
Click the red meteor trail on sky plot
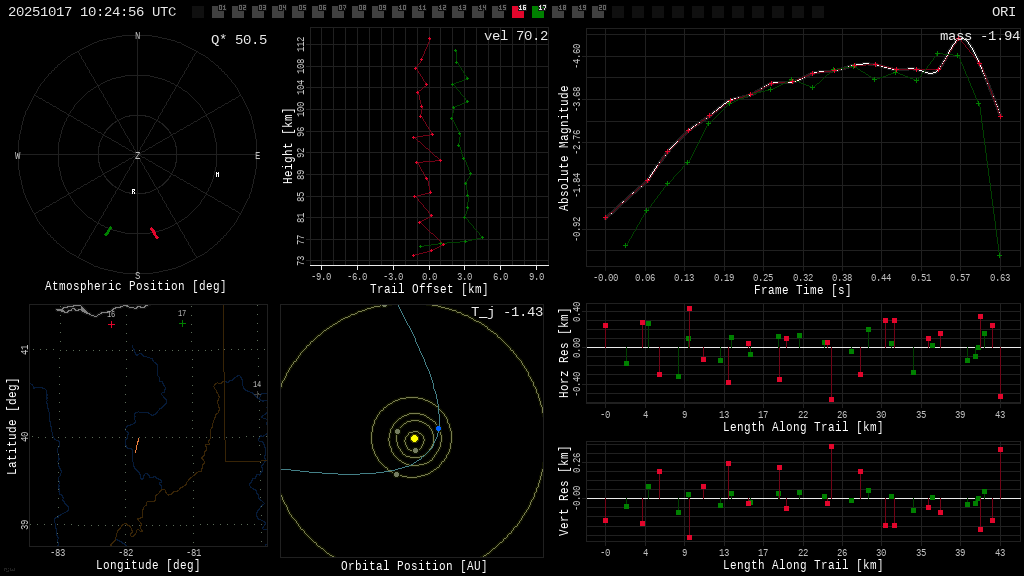click(154, 233)
